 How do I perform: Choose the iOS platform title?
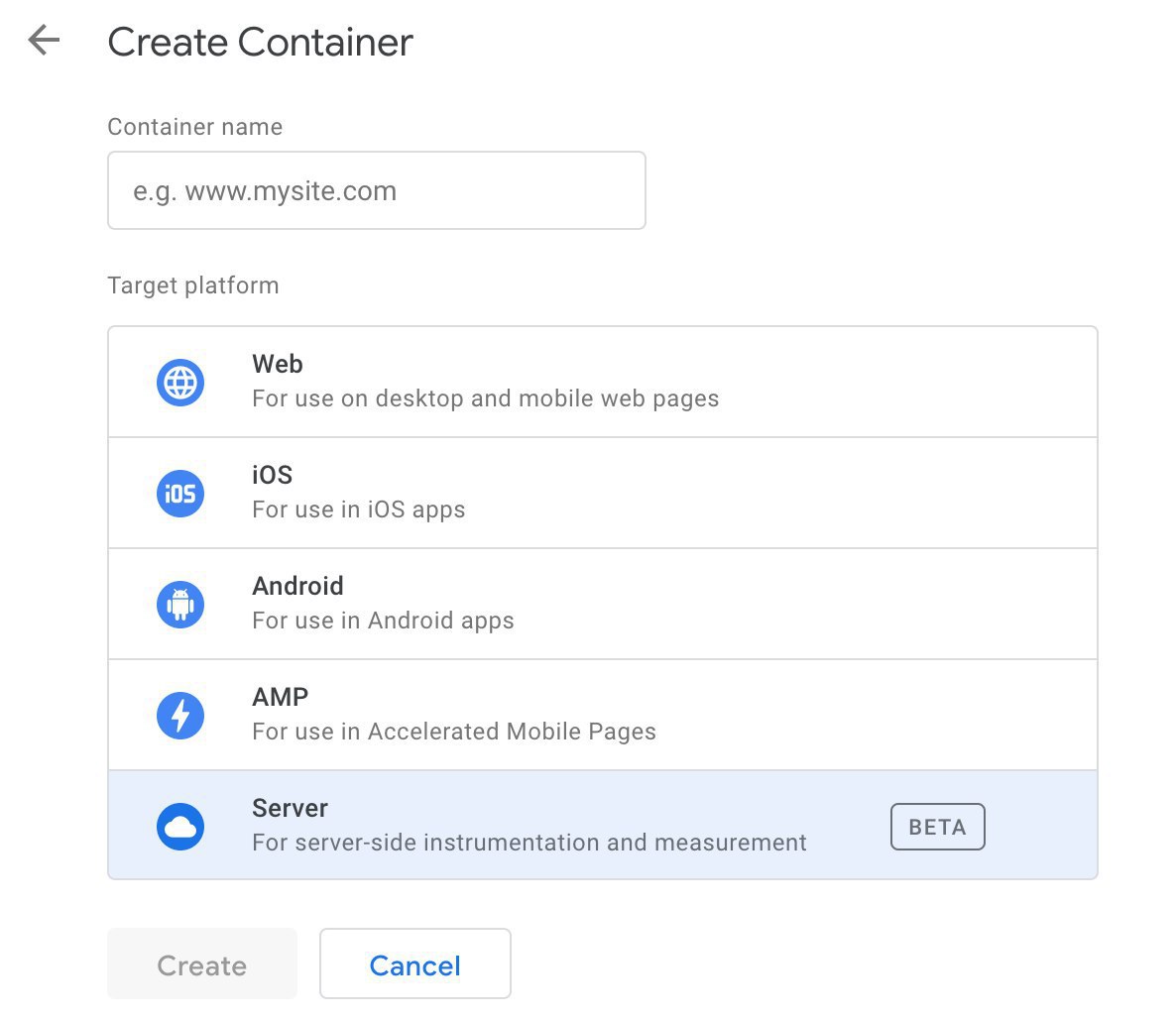pyautogui.click(x=273, y=475)
